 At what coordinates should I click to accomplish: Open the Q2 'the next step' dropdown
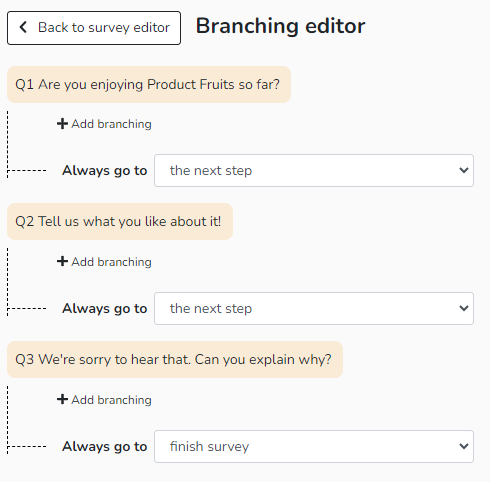(x=314, y=308)
